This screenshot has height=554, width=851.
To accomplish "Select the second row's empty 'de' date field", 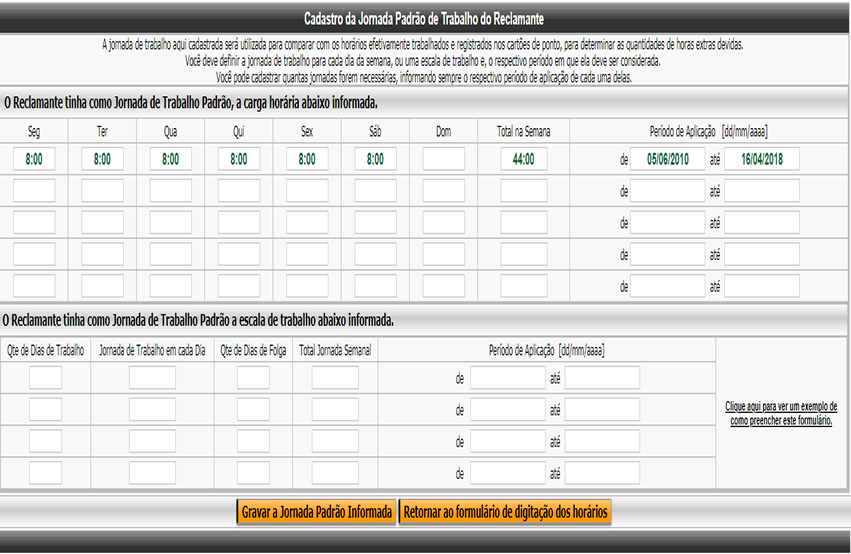I will (667, 191).
